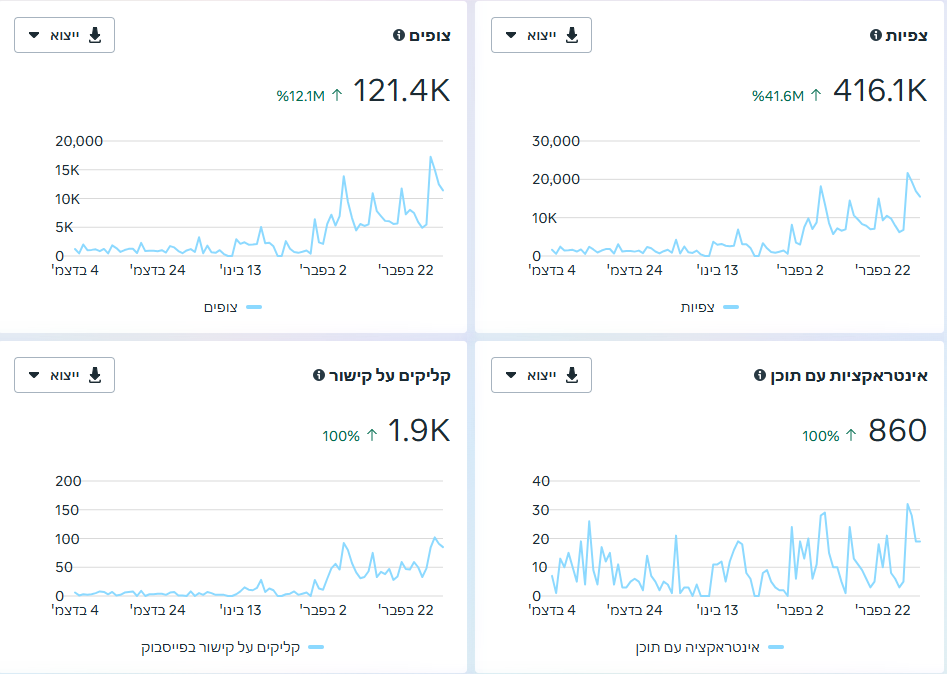Toggle the צפיות legend swatch
Viewport: 947px width, 674px height.
tap(731, 307)
